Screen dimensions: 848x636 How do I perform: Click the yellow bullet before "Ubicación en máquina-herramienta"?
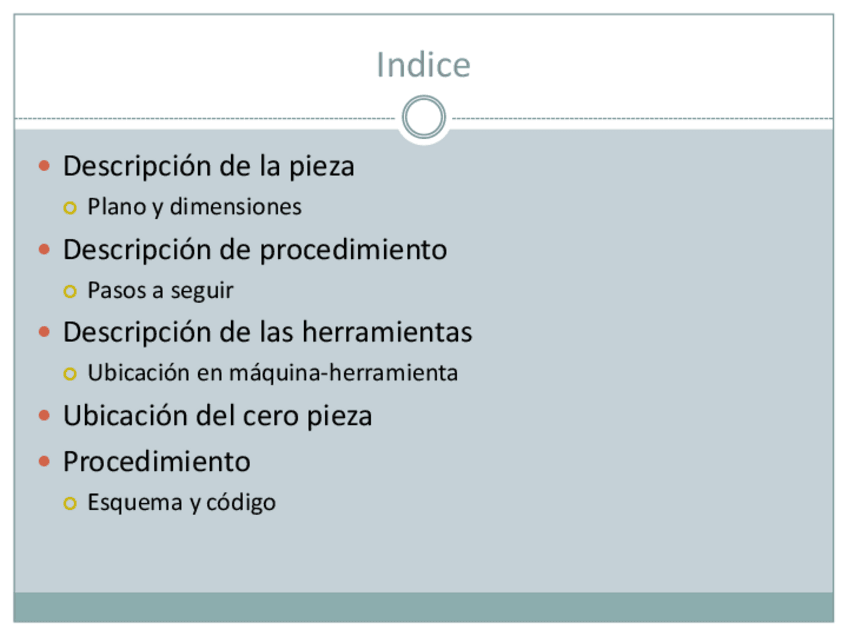click(x=69, y=374)
